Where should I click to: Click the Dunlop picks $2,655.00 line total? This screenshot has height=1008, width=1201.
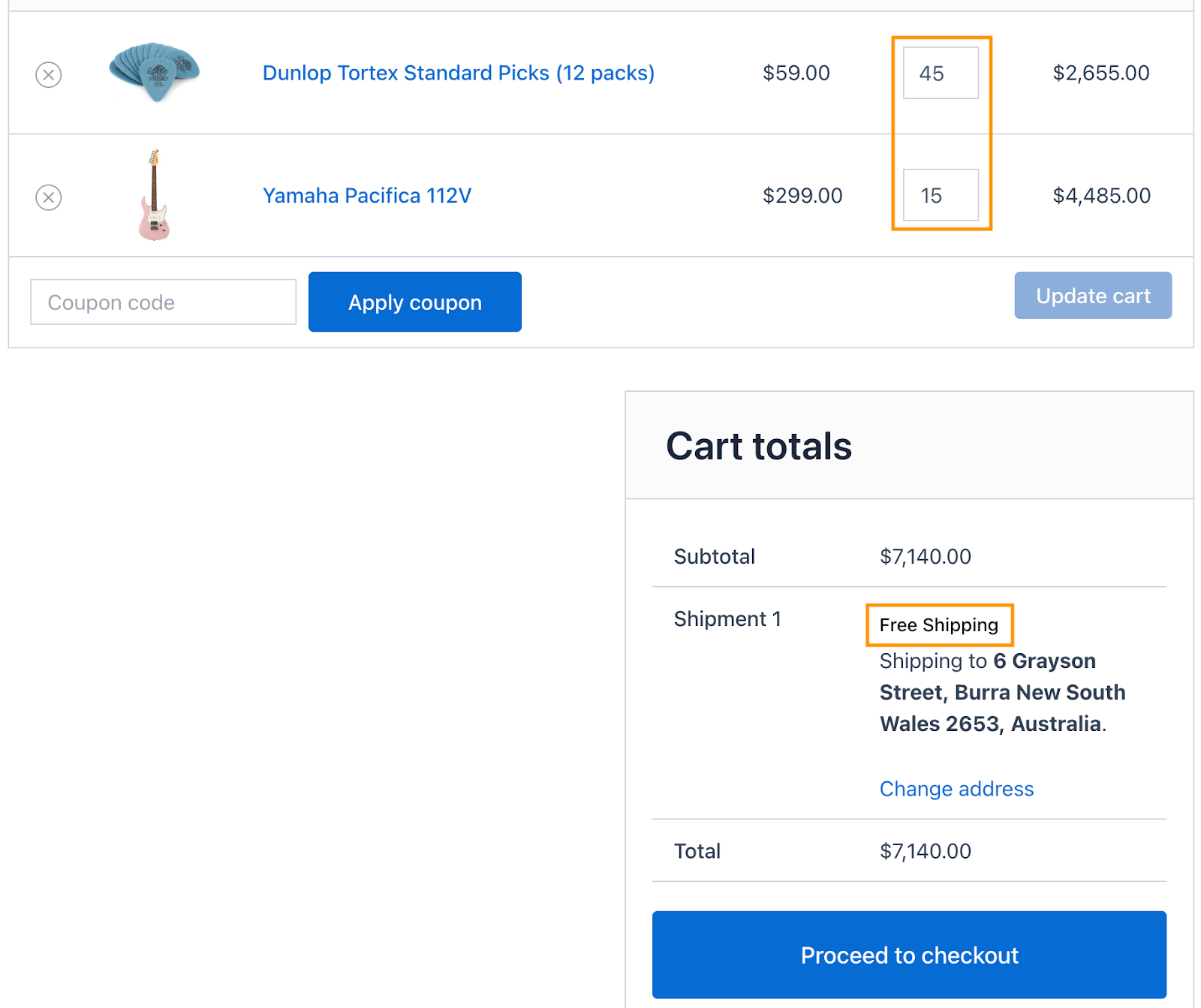[1100, 73]
